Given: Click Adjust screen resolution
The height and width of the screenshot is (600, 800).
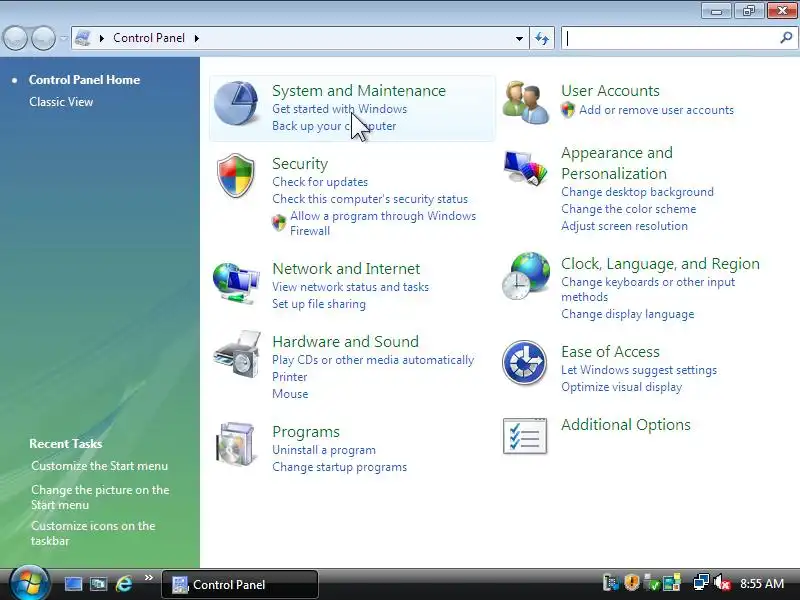Looking at the screenshot, I should tap(624, 226).
